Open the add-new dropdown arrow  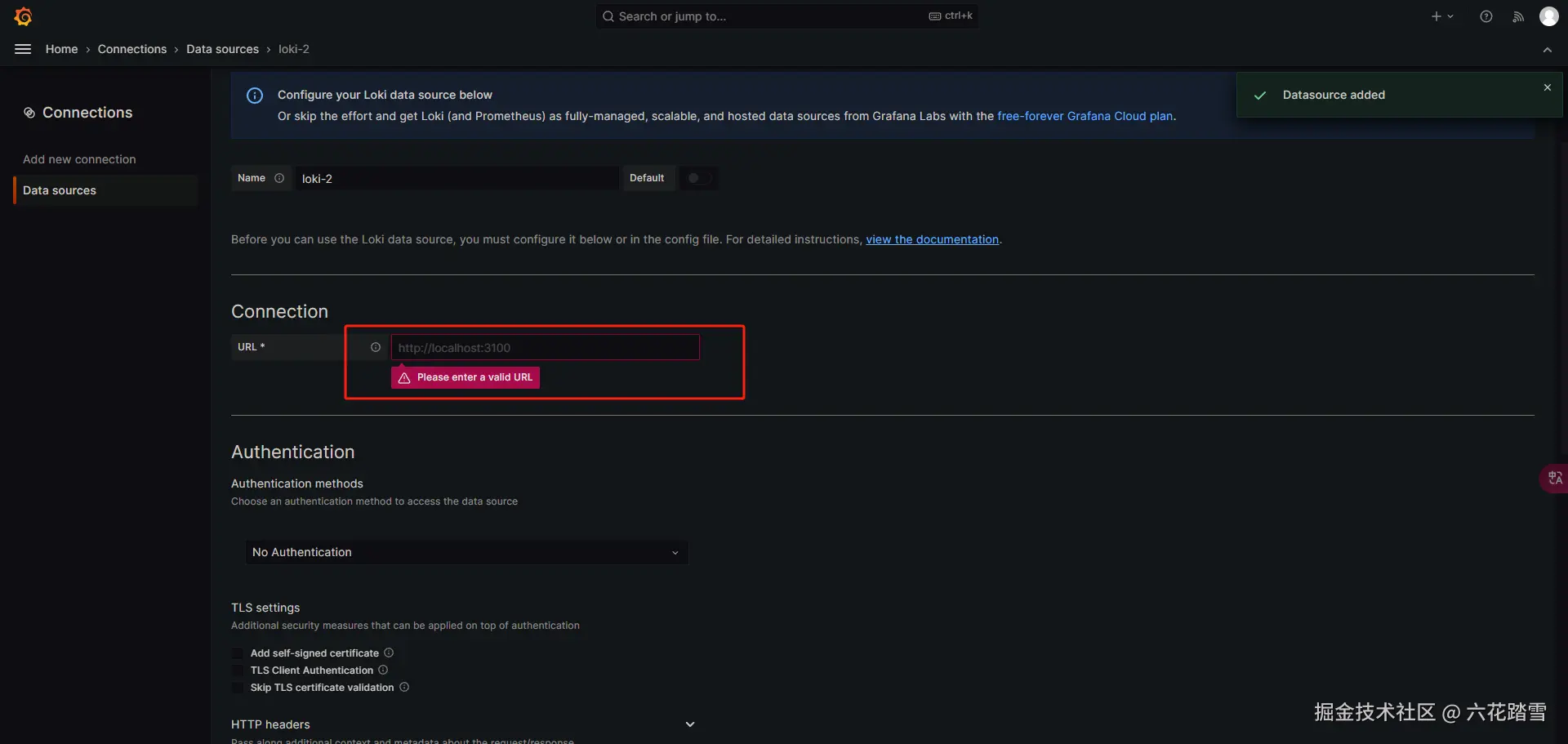pos(1450,16)
